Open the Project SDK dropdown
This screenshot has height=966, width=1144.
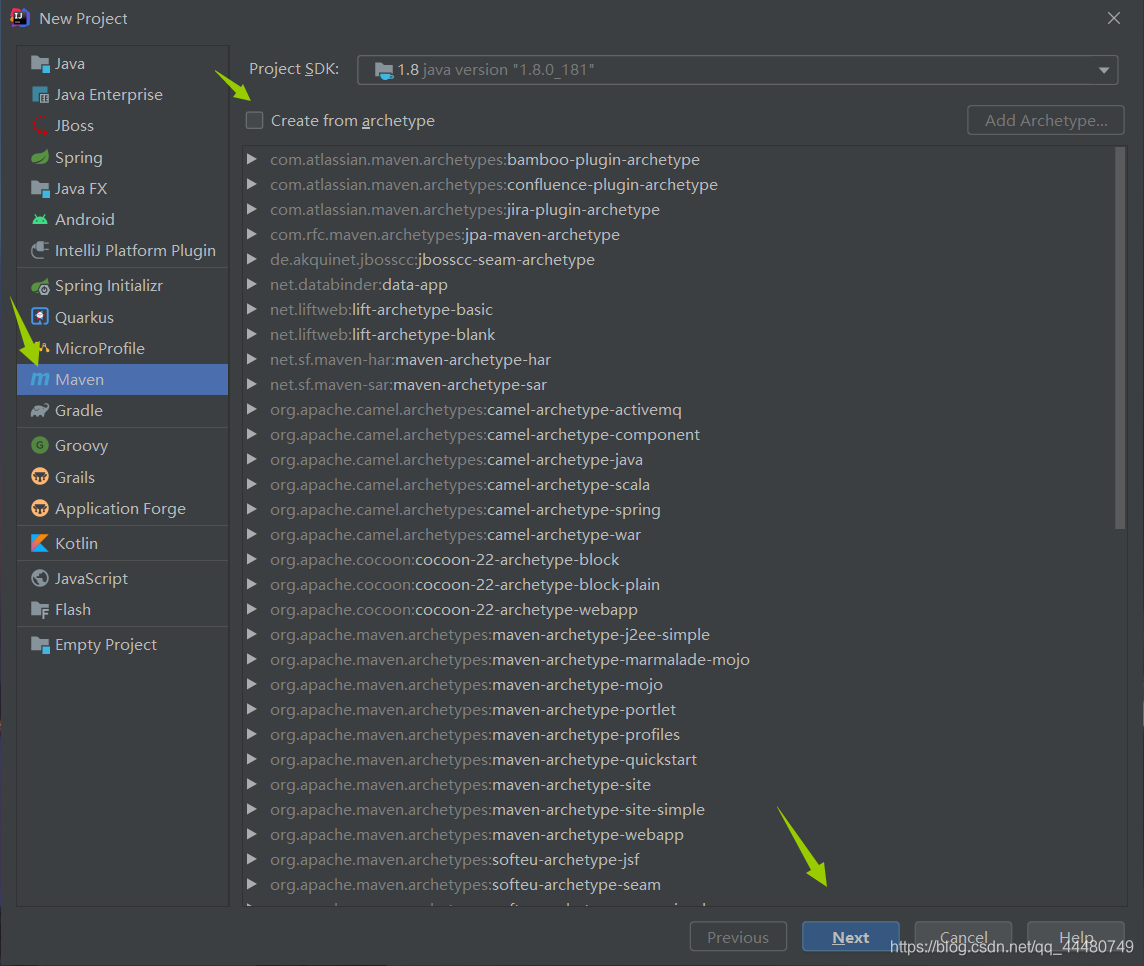coord(1103,70)
